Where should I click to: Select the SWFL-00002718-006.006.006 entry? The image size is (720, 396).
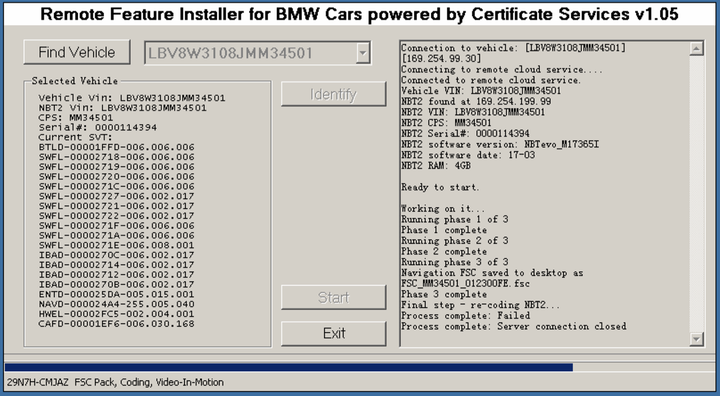point(116,157)
